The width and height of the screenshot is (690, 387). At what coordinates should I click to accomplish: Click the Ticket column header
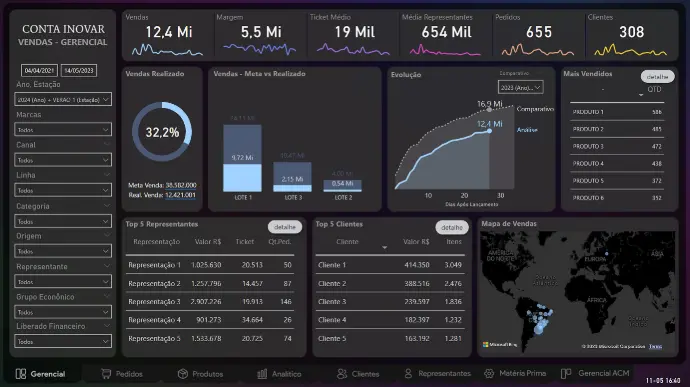(x=245, y=242)
